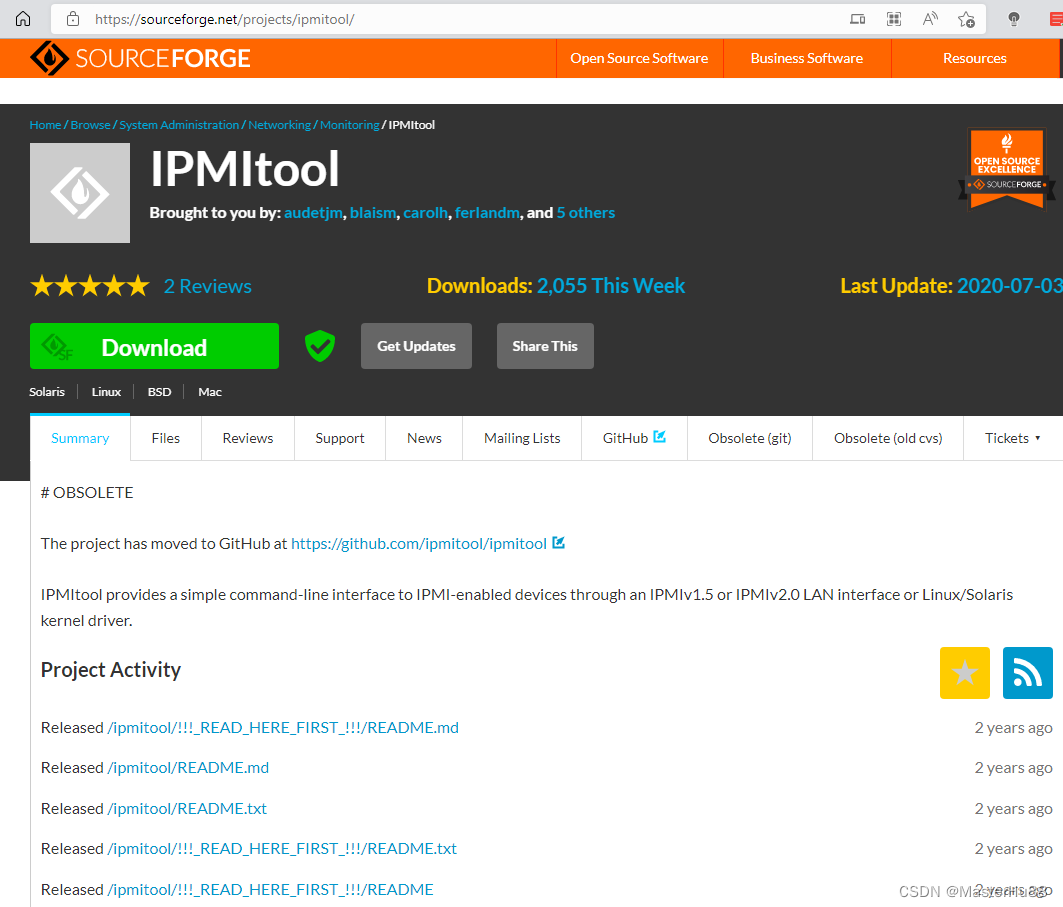
Task: Click the five-star rating
Action: (x=89, y=286)
